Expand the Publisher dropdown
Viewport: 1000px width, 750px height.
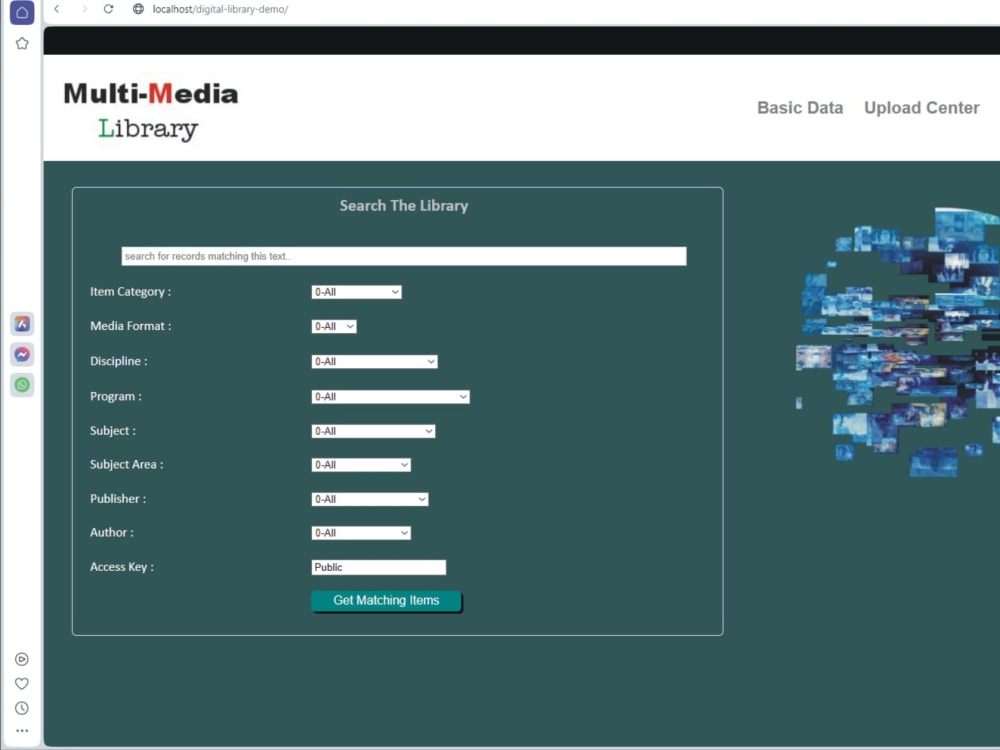(x=370, y=499)
